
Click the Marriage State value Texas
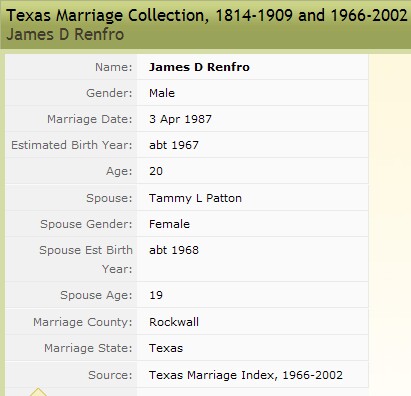click(x=166, y=348)
